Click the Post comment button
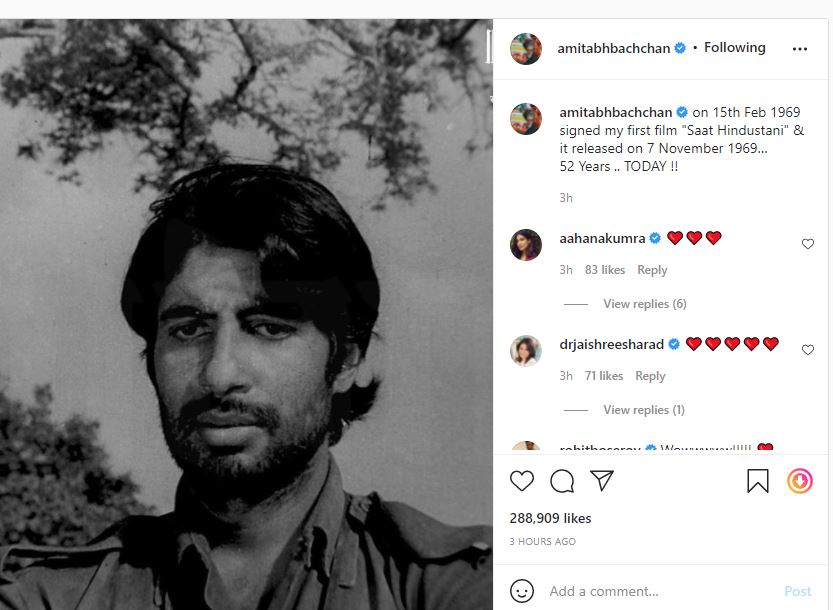This screenshot has height=610, width=833. point(797,591)
